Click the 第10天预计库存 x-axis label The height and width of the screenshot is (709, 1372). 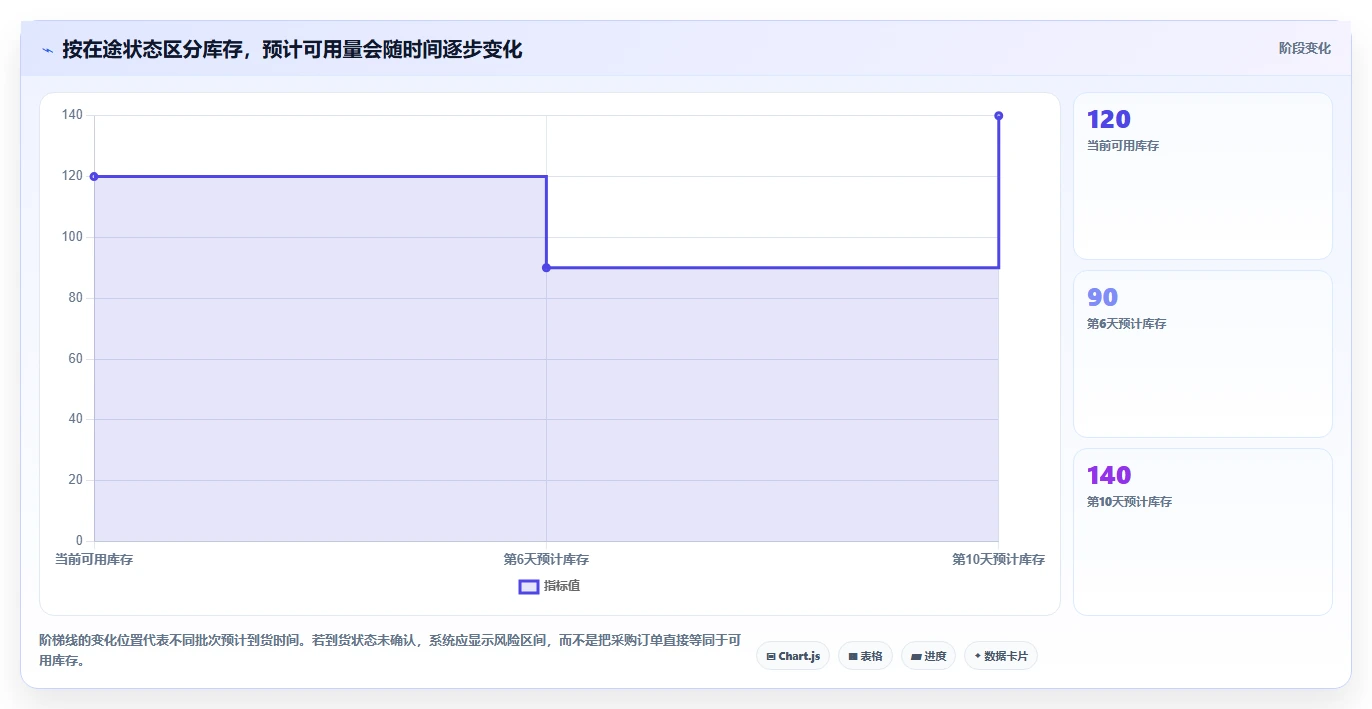[x=998, y=560]
